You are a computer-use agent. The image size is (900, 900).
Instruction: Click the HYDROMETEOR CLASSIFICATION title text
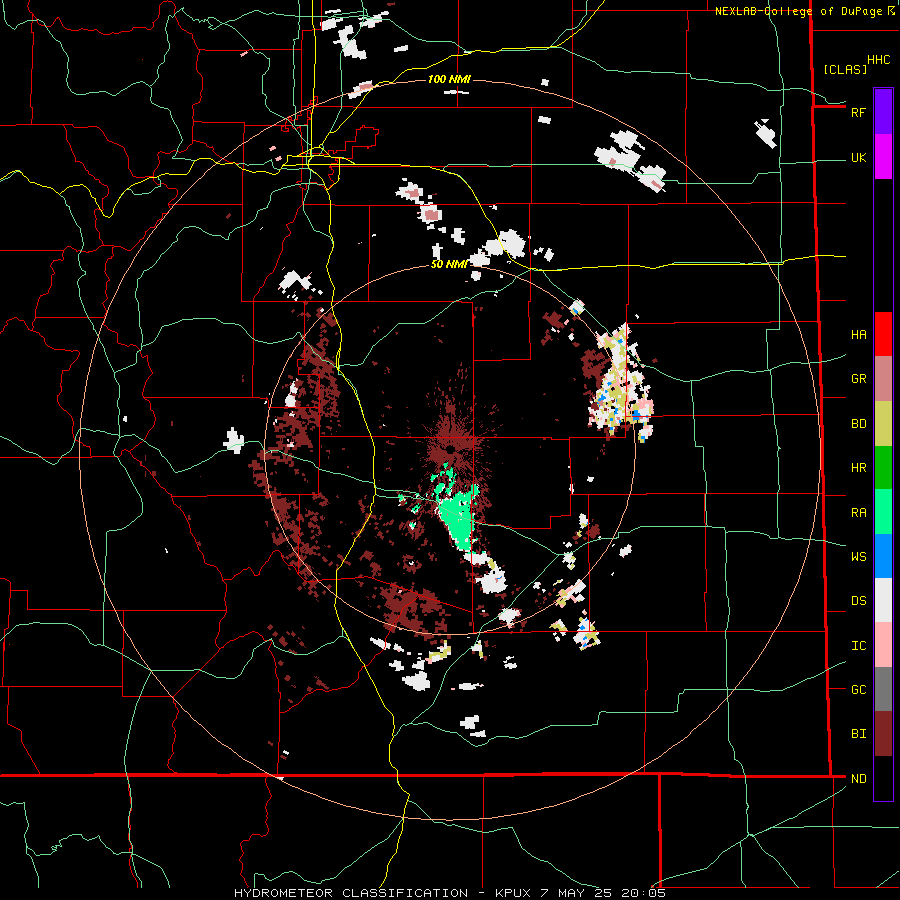click(x=351, y=893)
